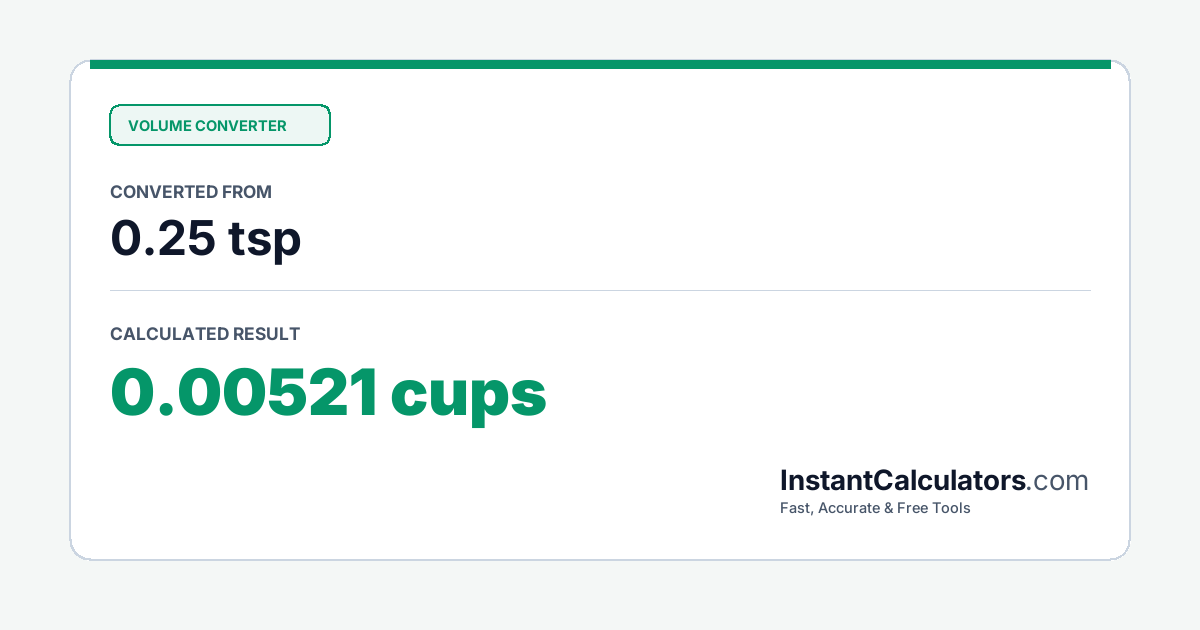Click the horizontal divider line between sections
This screenshot has width=1200, height=630.
pyautogui.click(x=600, y=291)
